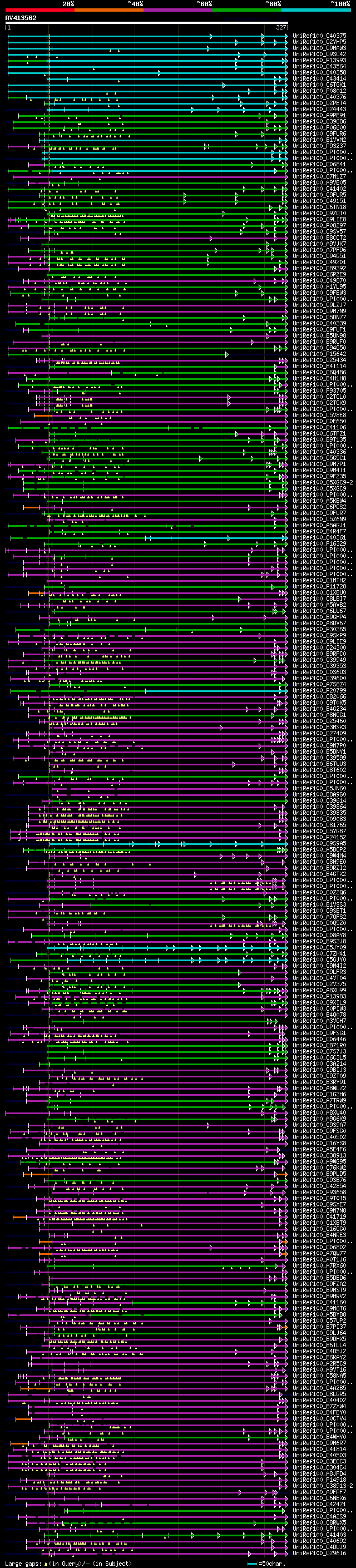Click the red 20% identity color segment
356x1568 pixels.
tap(39, 10)
